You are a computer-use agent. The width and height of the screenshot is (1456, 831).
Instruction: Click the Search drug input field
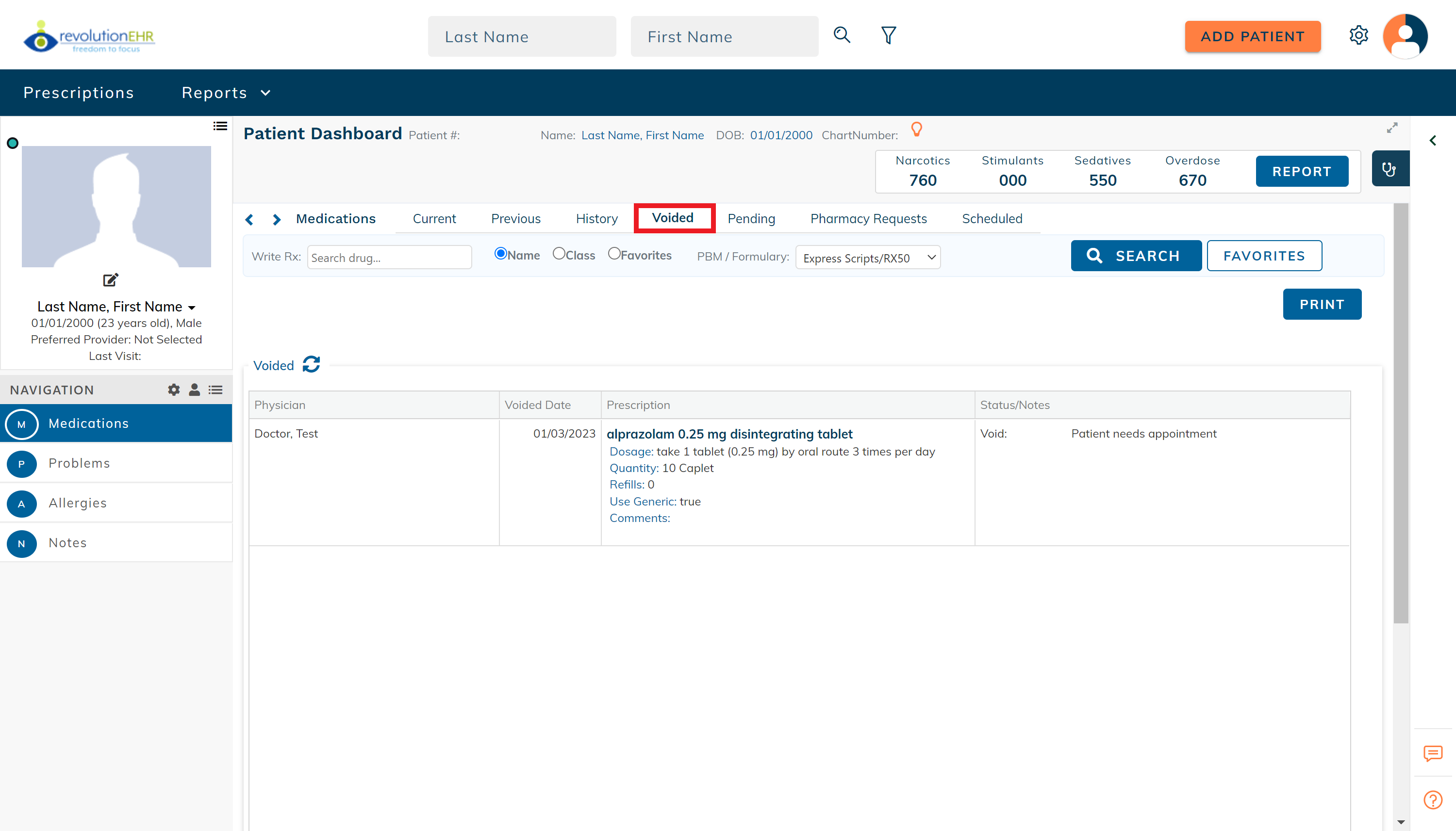[389, 258]
